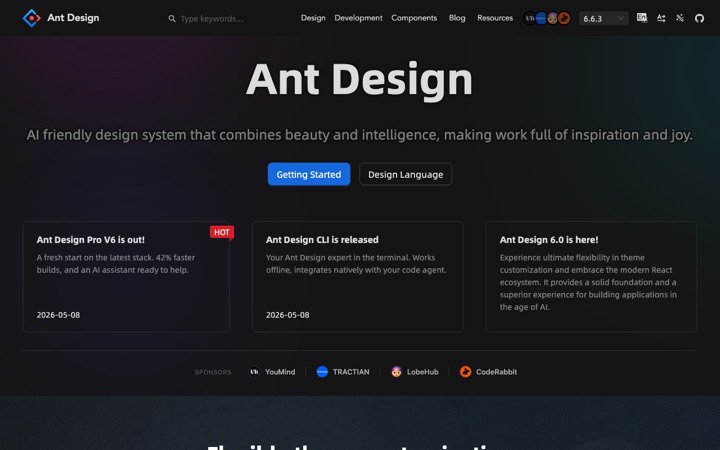Viewport: 720px width, 450px height.
Task: Click the Ant Design header title text
Action: (x=73, y=18)
